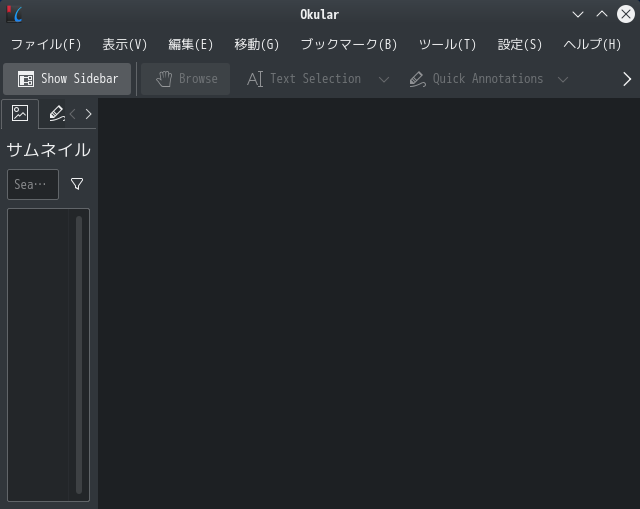Open the ファイル(F) menu
The image size is (640, 509).
pos(46,44)
